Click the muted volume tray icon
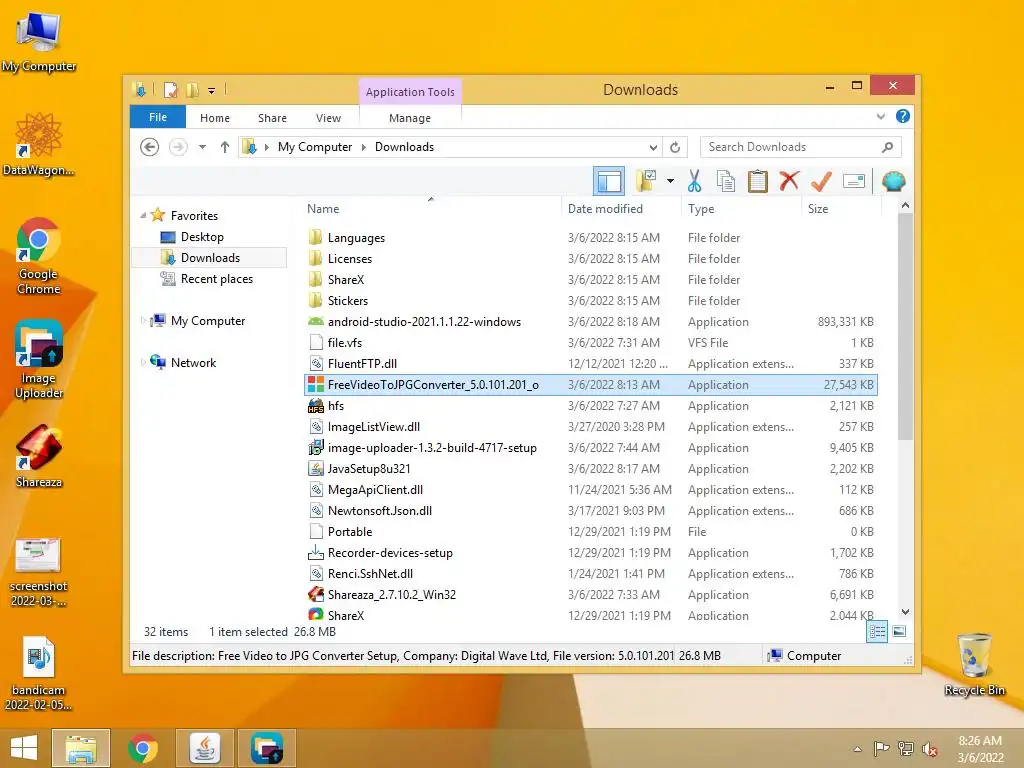 (x=930, y=748)
